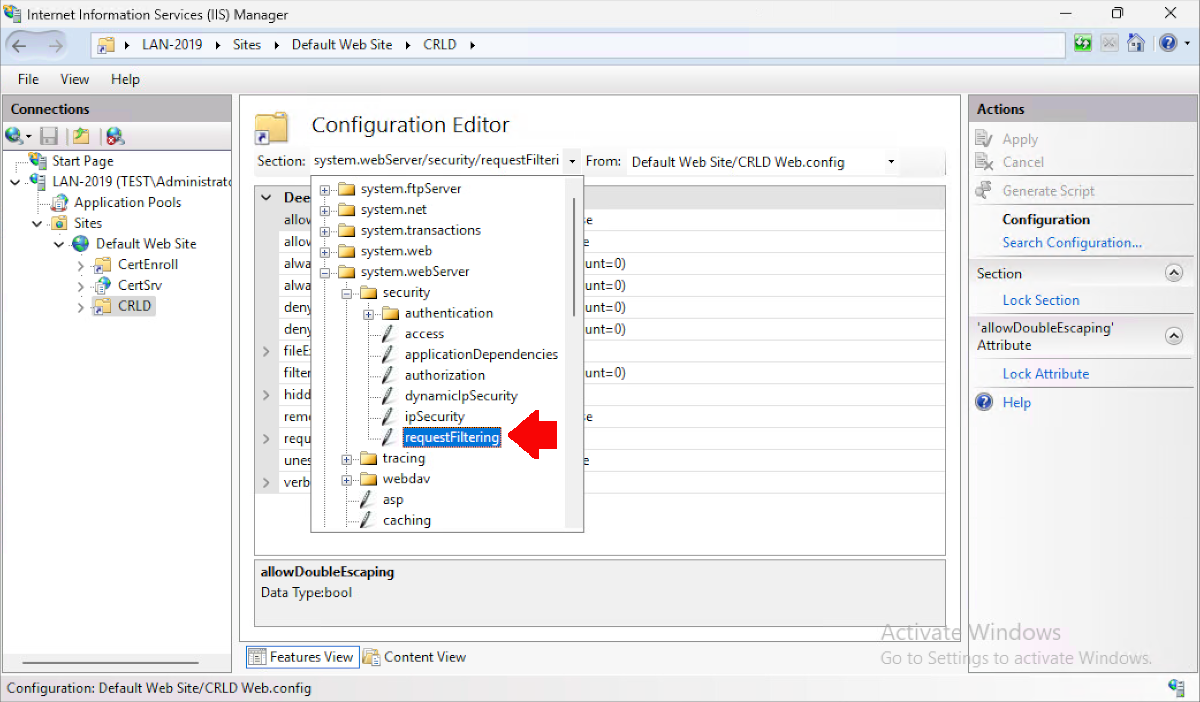Collapse the 'allowDoubleEscaping' Attribute group
This screenshot has height=702, width=1200.
tap(1174, 336)
